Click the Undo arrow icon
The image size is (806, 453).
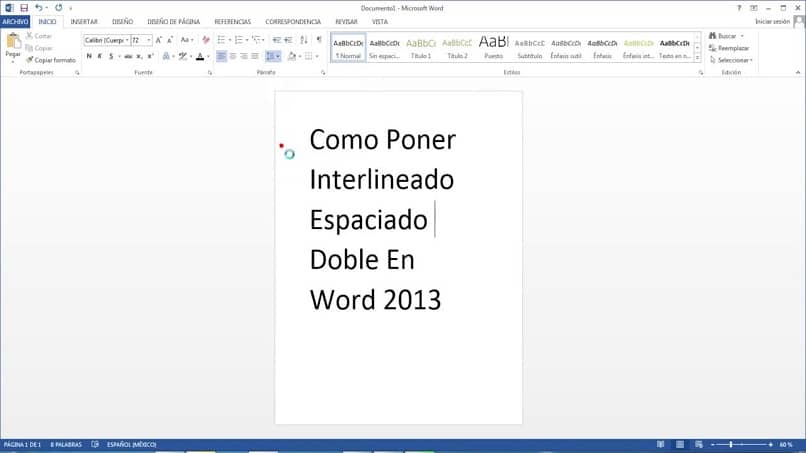click(38, 7)
